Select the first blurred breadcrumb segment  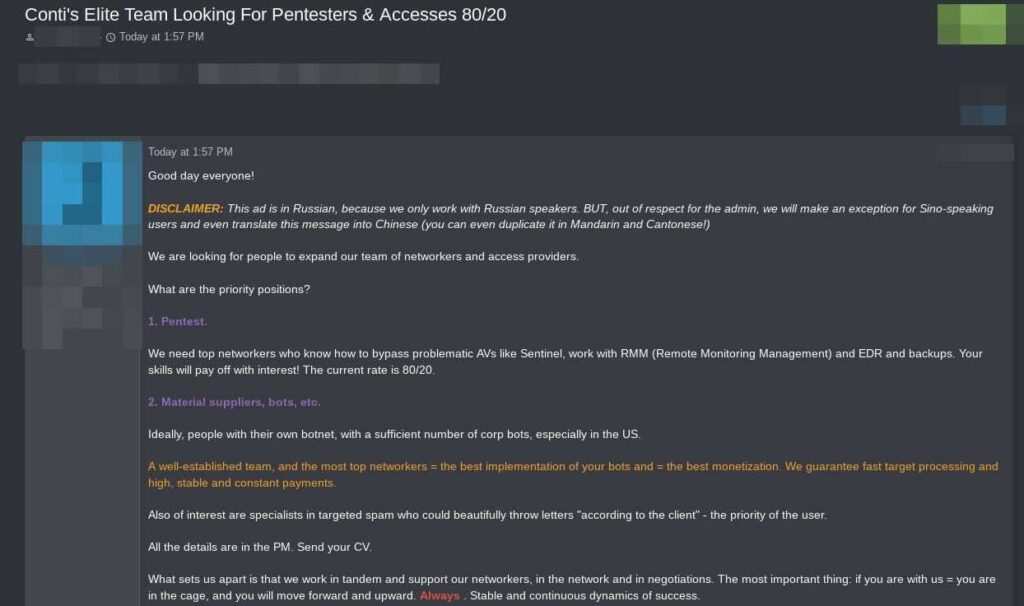click(x=96, y=73)
